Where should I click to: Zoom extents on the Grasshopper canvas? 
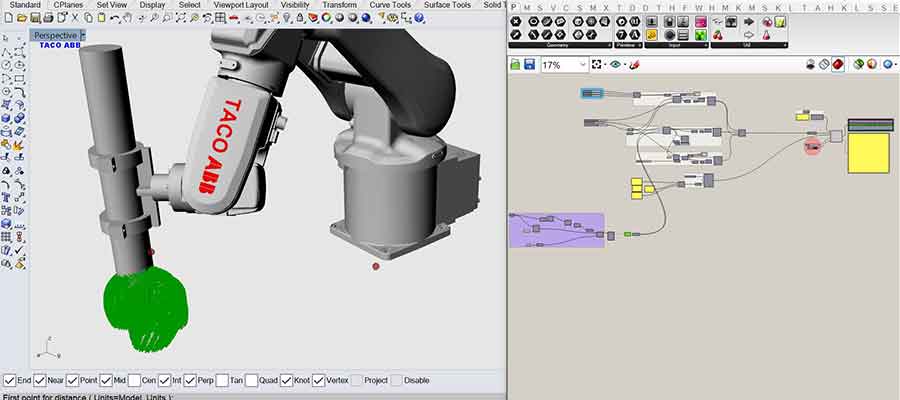(596, 64)
